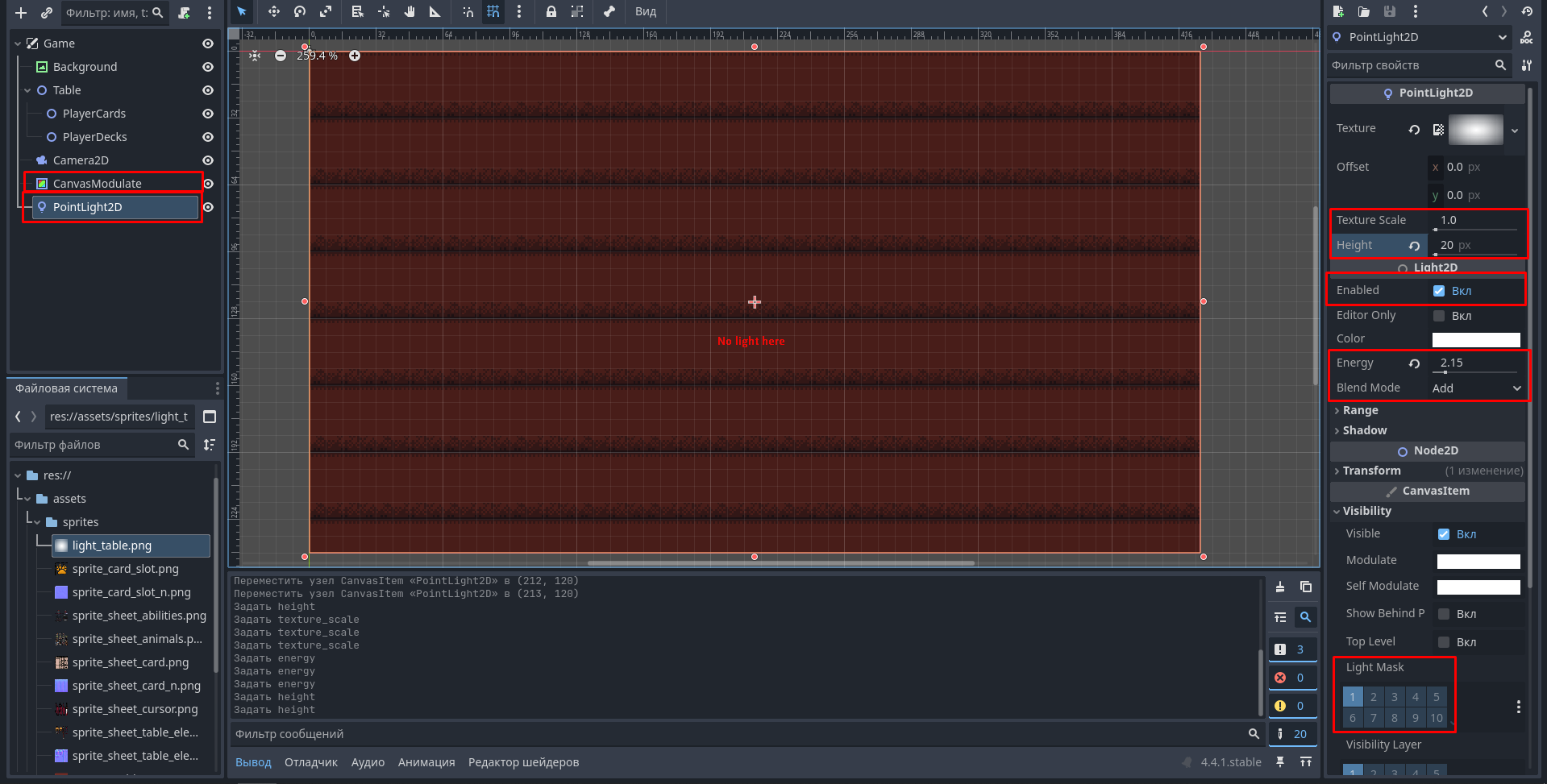
Task: Toggle visibility of the Game node
Action: point(208,44)
